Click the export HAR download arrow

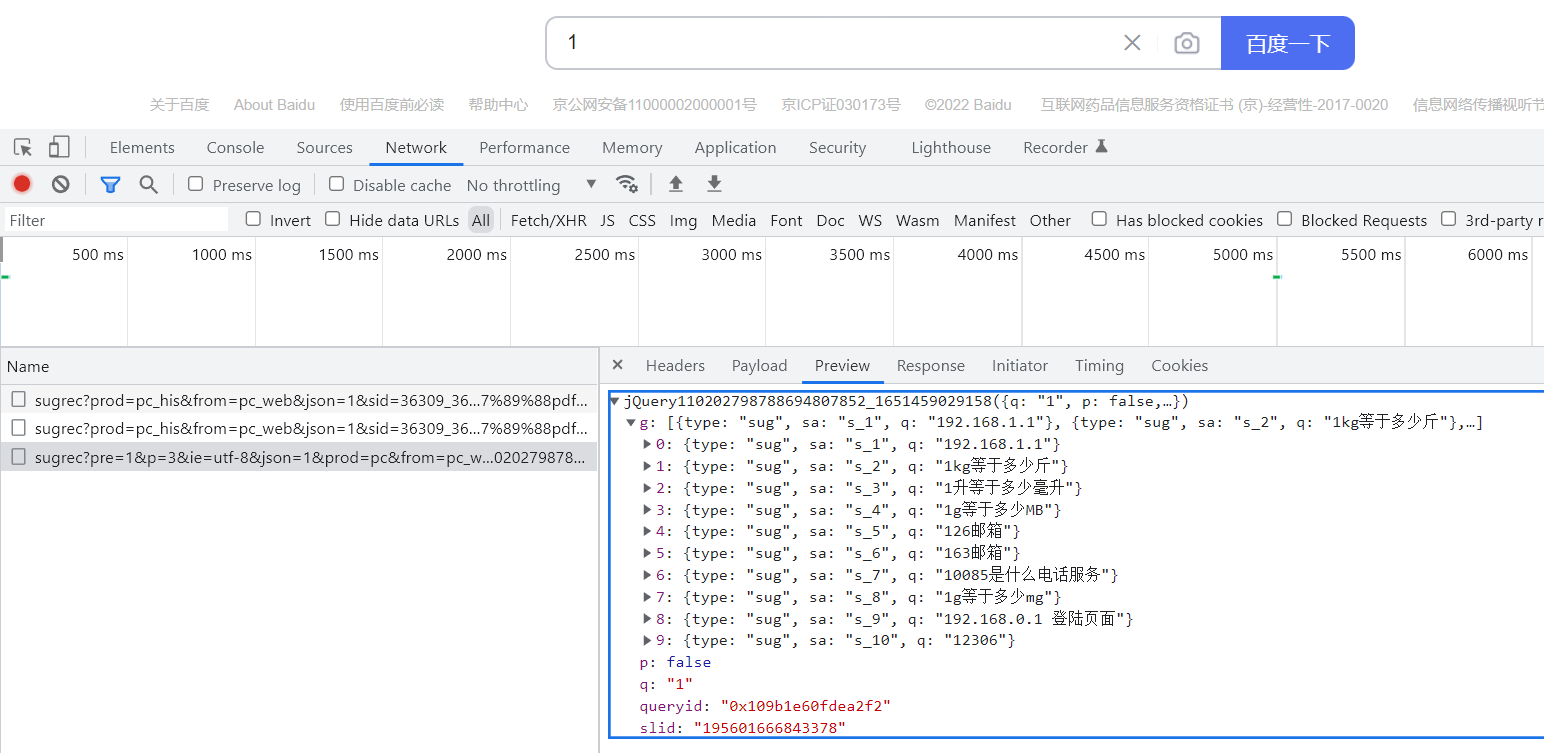[714, 184]
